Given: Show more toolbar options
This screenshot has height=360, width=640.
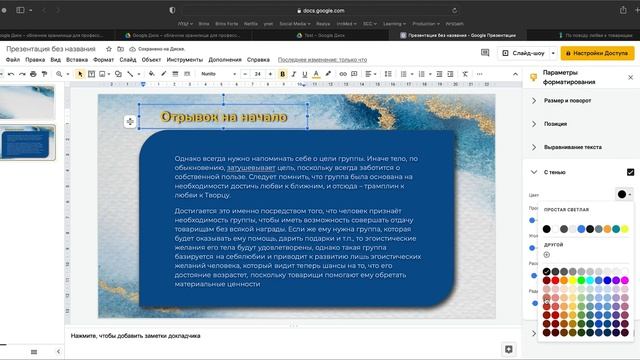Looking at the screenshot, I should coord(480,74).
